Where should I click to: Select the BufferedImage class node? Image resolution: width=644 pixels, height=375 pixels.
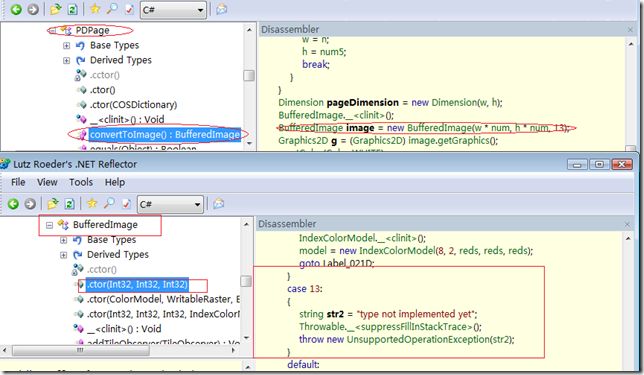(x=105, y=225)
